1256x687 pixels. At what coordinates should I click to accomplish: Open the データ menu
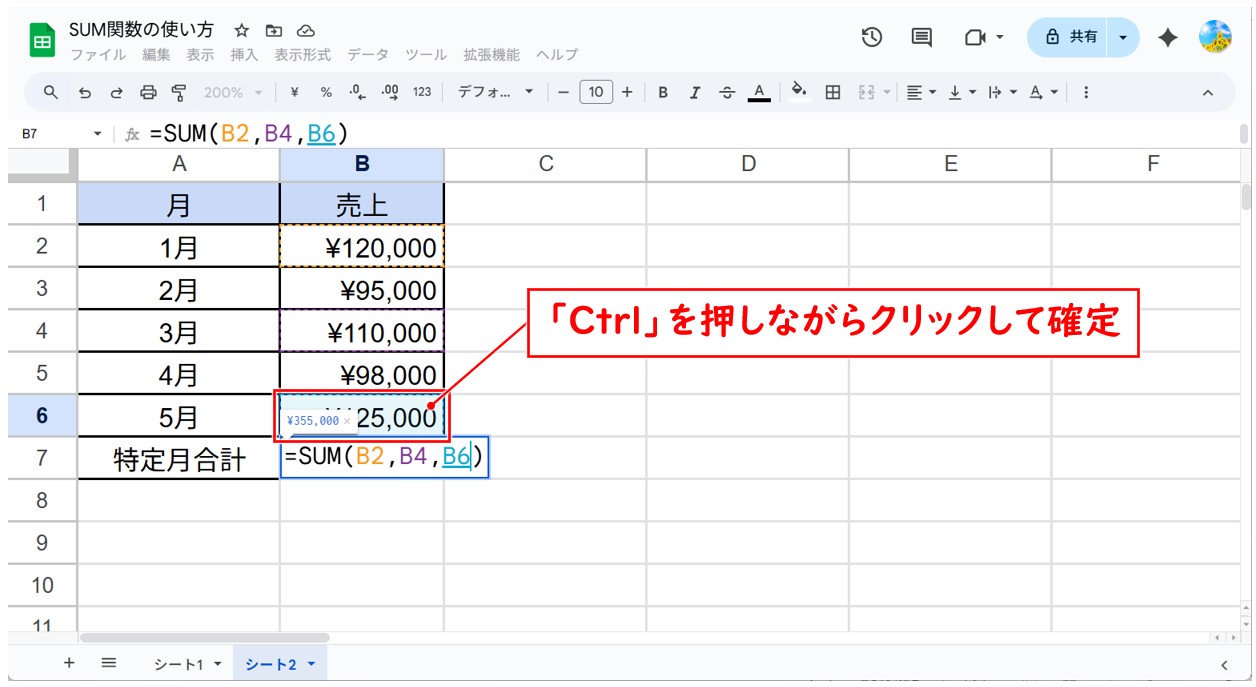point(367,55)
